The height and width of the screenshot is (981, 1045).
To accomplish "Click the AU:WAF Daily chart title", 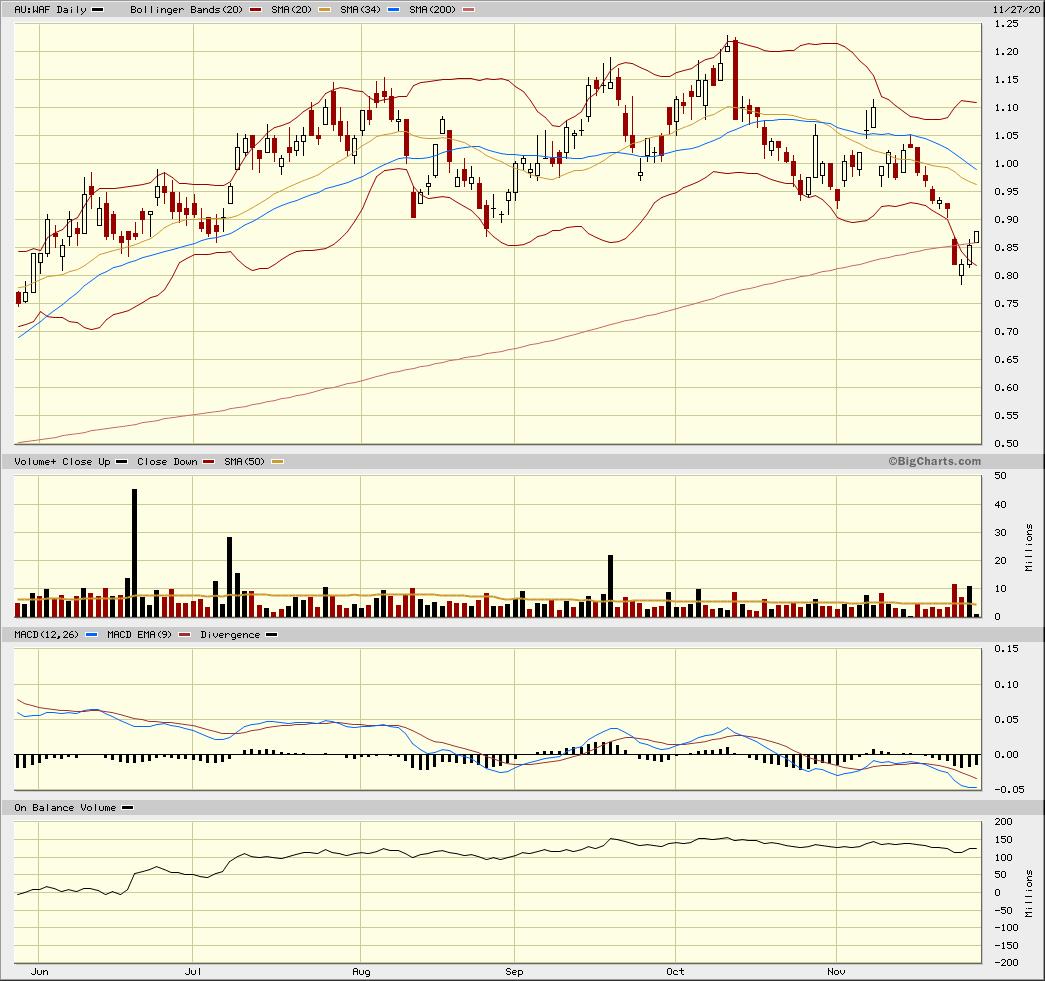I will [51, 10].
